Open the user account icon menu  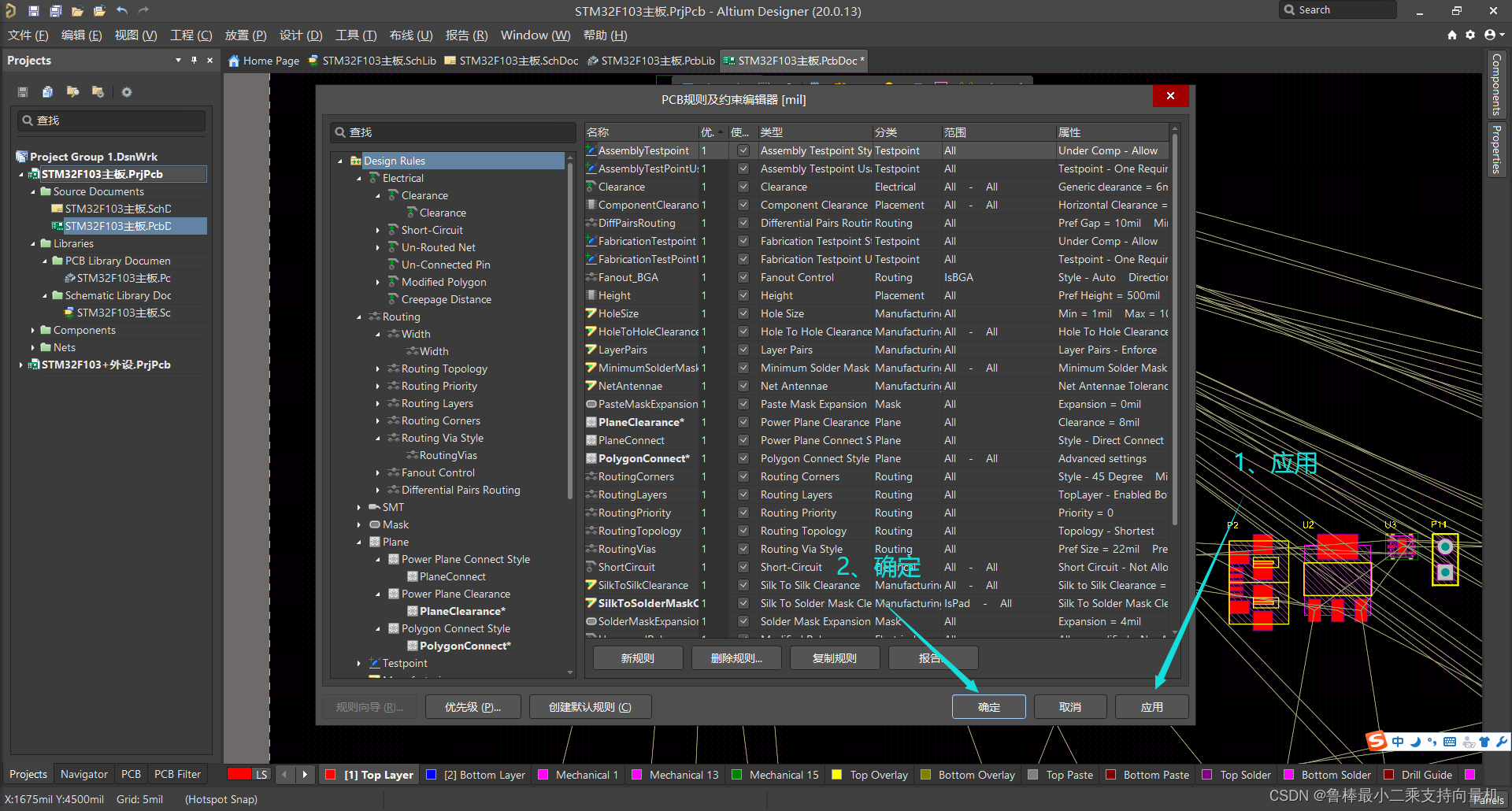click(x=1493, y=35)
